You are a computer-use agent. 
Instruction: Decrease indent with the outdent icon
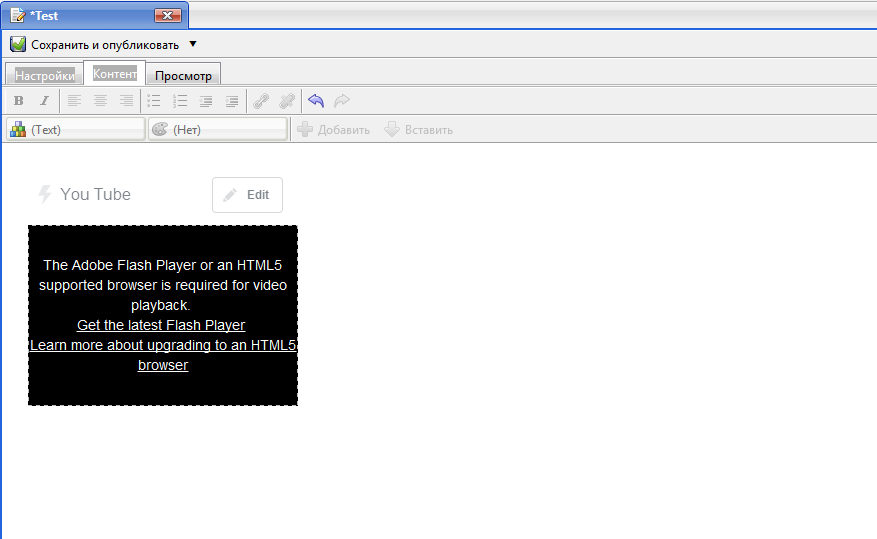(206, 101)
